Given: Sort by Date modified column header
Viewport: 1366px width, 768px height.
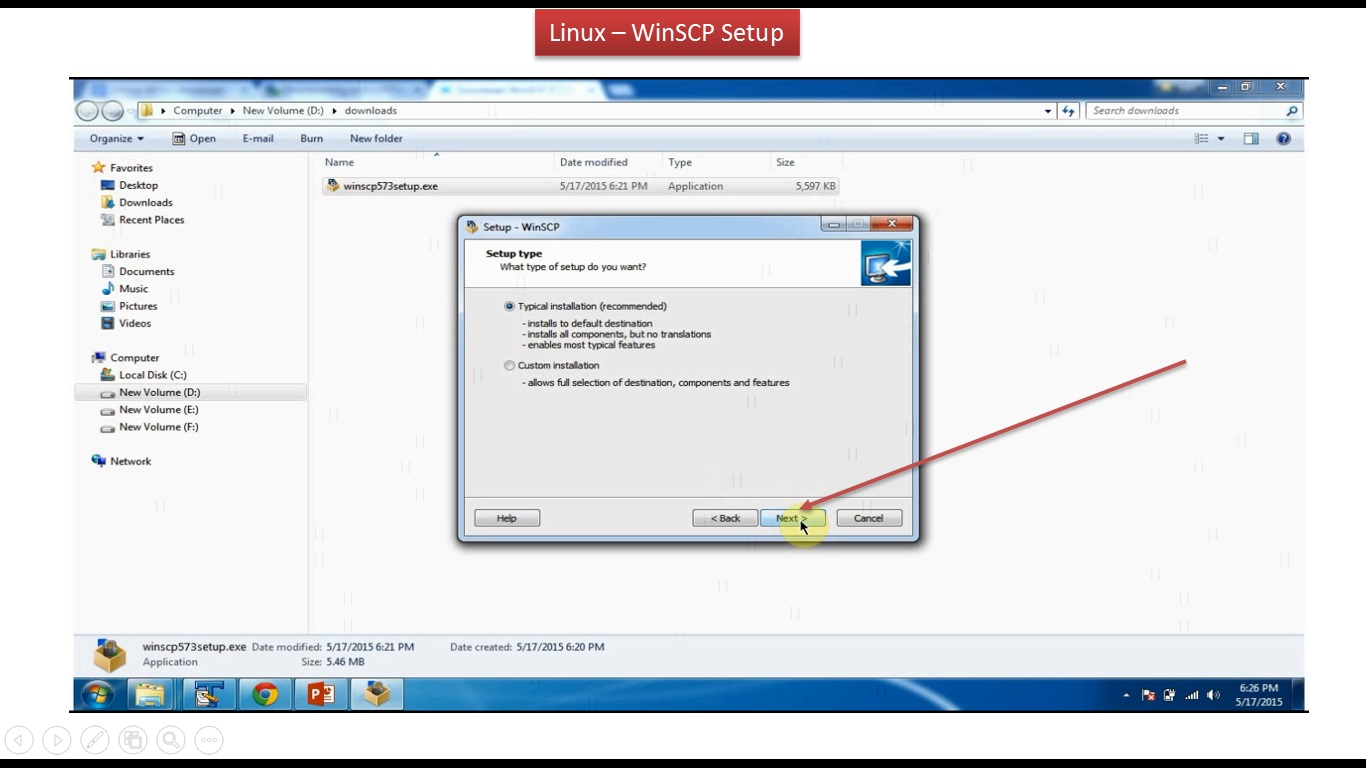Looking at the screenshot, I should tap(594, 162).
